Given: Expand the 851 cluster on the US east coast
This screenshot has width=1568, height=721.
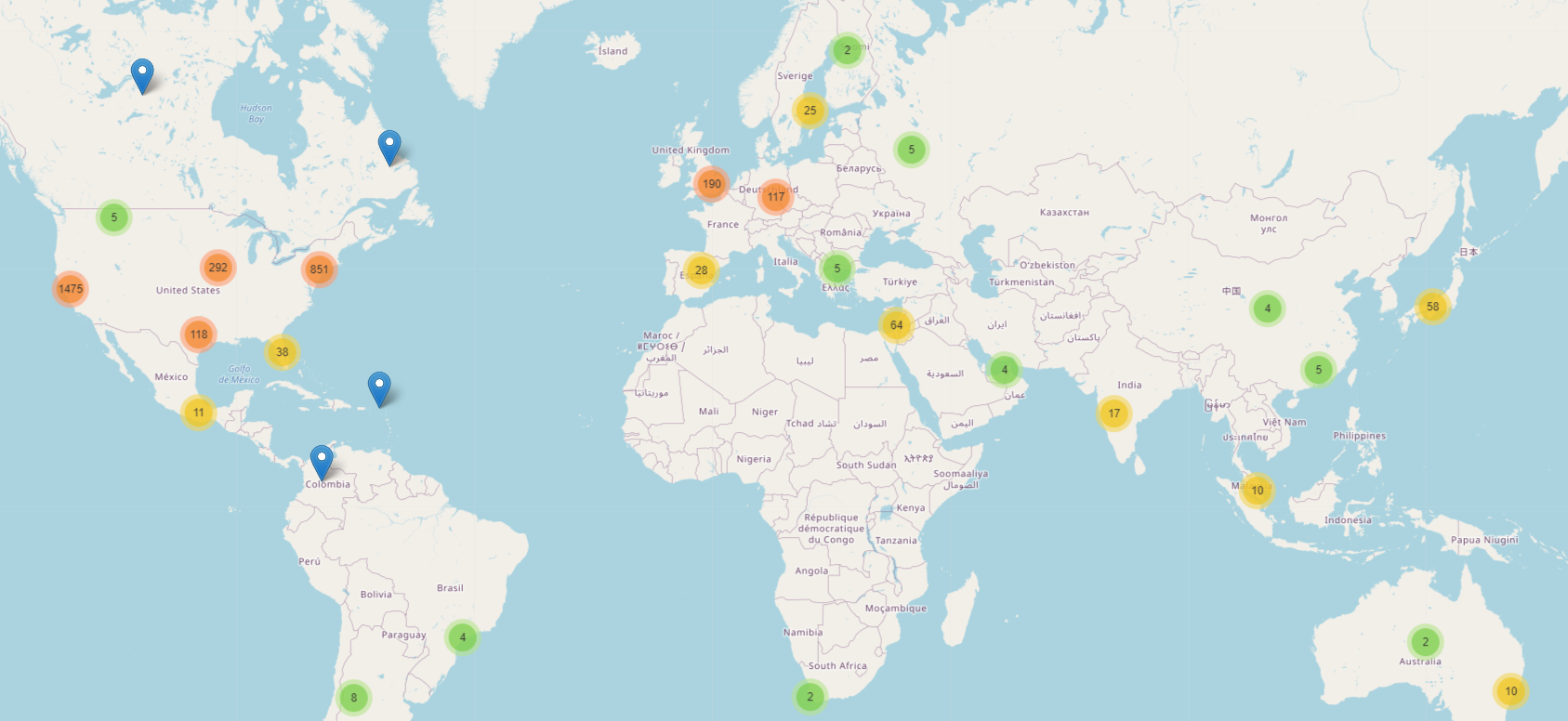Looking at the screenshot, I should pos(319,269).
